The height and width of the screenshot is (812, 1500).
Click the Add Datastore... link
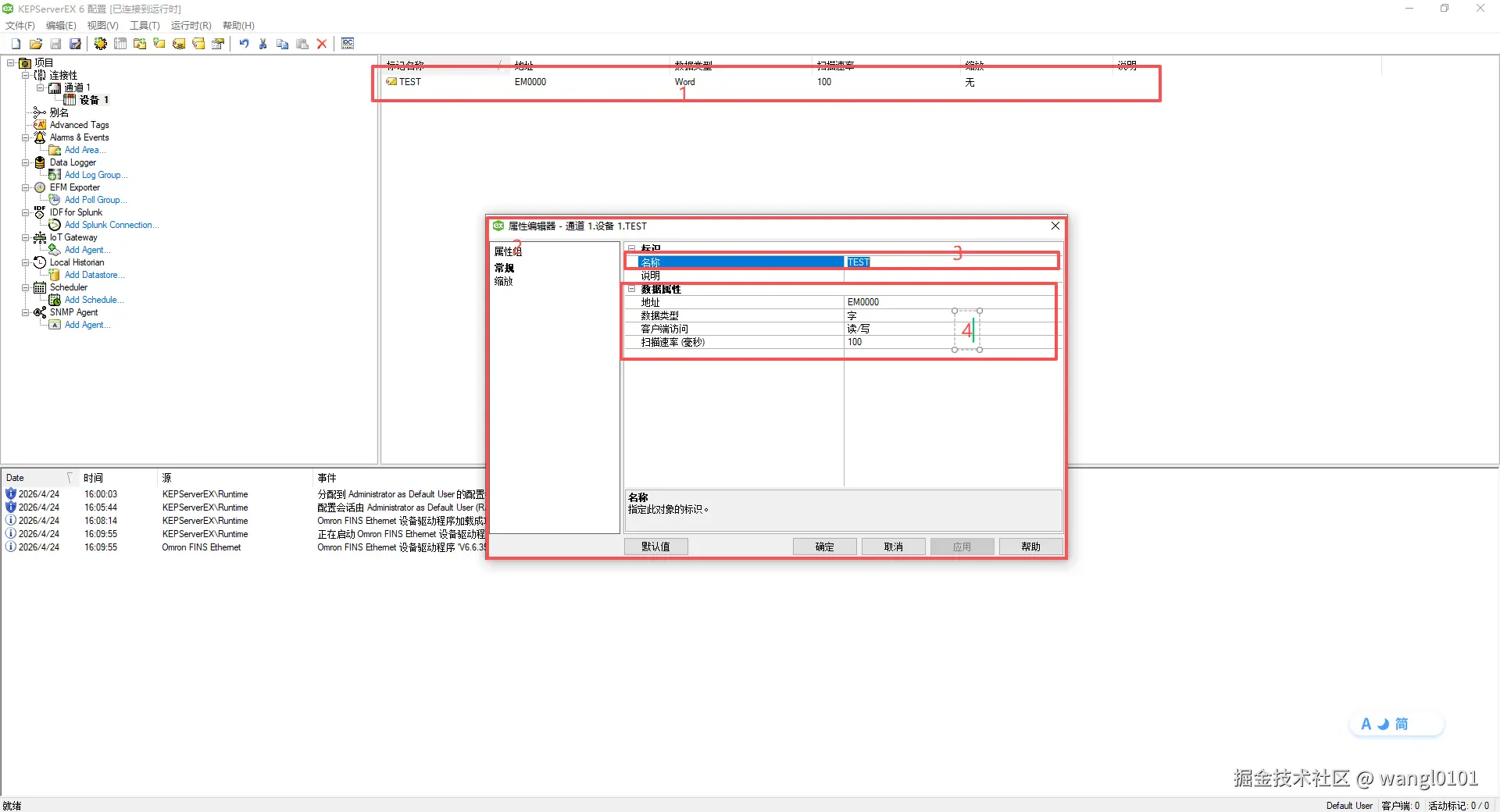(94, 275)
